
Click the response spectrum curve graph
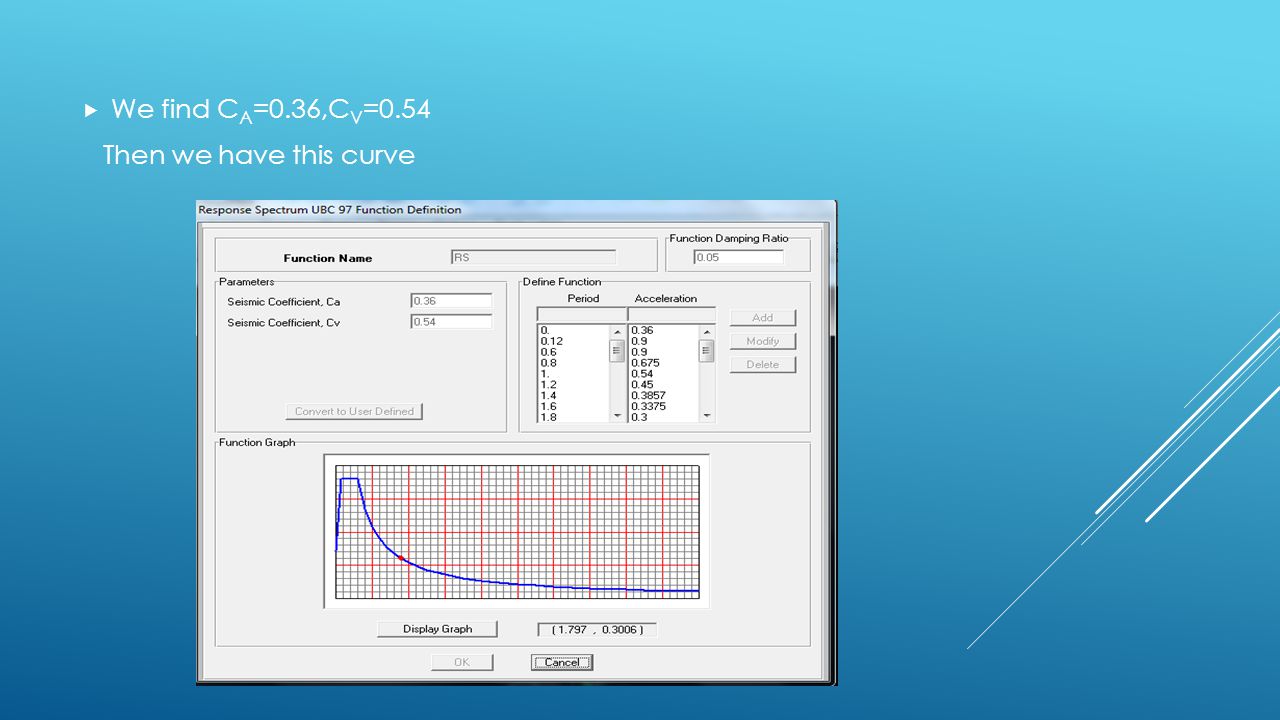517,532
